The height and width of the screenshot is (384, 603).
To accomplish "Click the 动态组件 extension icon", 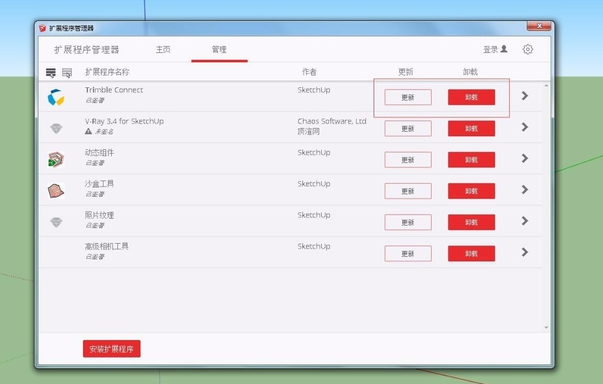I will [56, 160].
